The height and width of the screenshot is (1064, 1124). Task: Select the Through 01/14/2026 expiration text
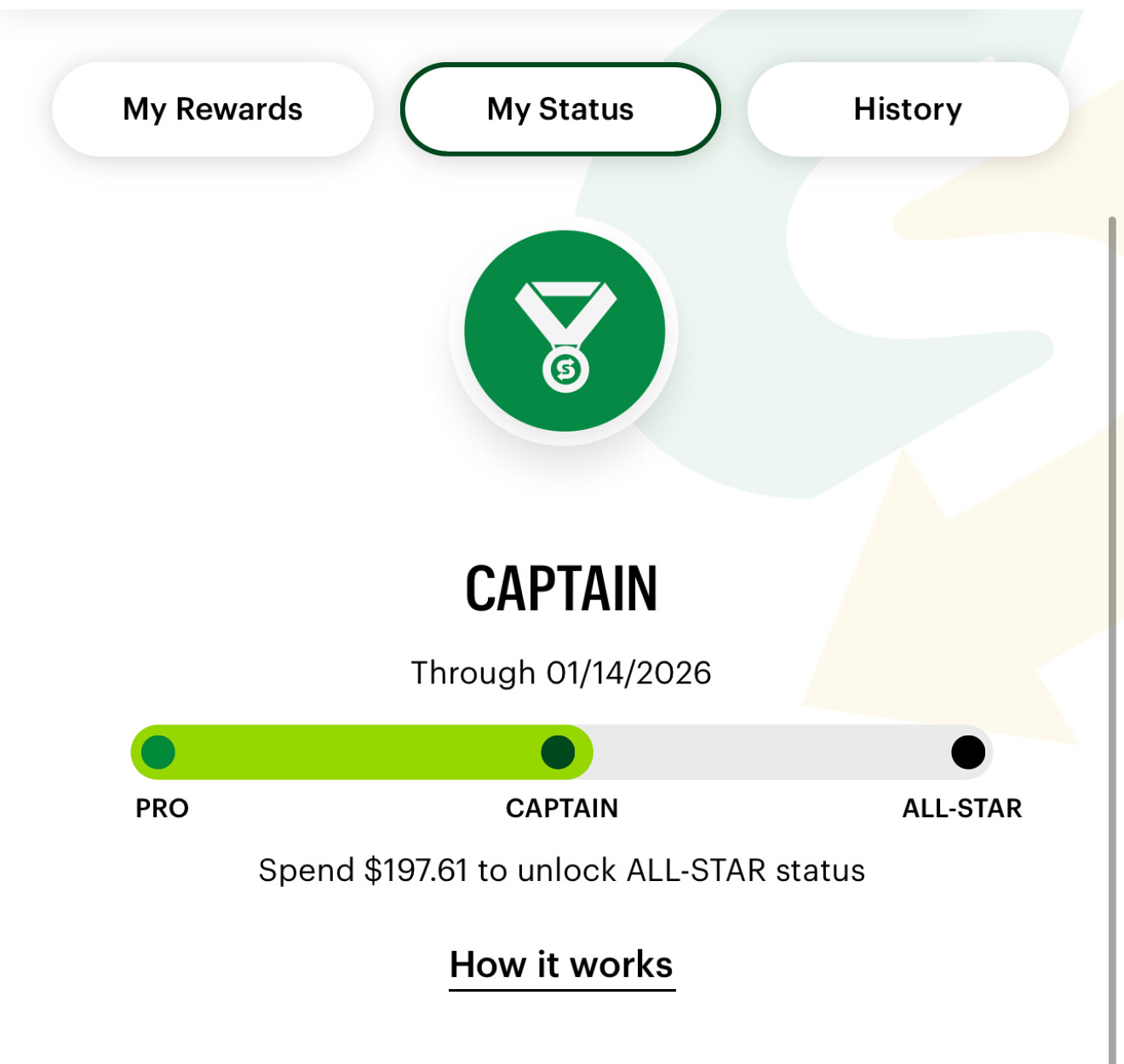tap(562, 673)
